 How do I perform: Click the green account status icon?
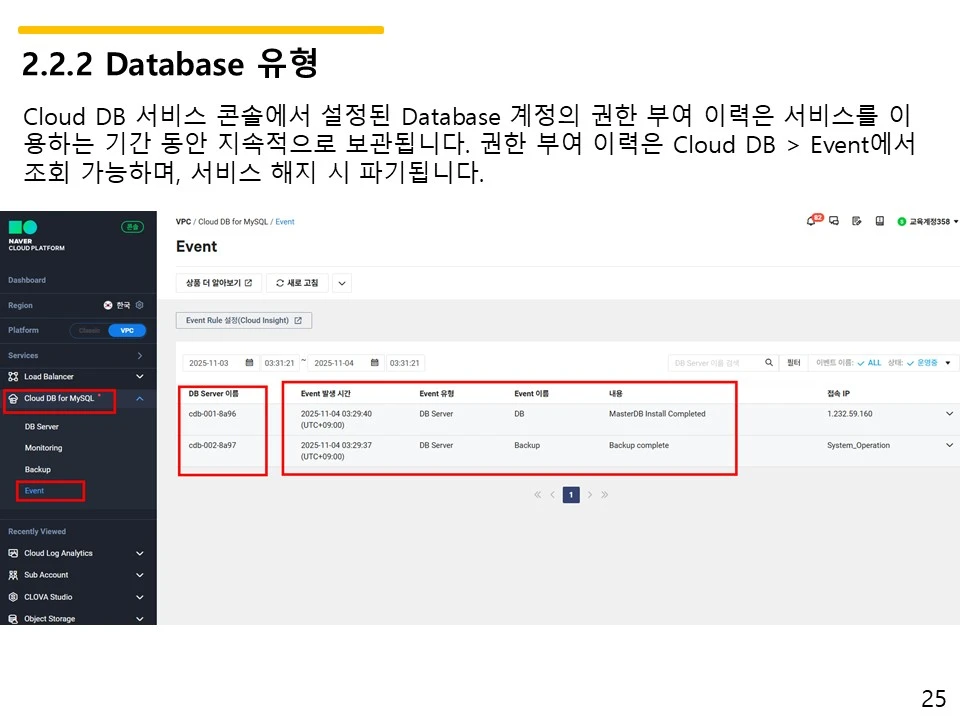tap(901, 222)
